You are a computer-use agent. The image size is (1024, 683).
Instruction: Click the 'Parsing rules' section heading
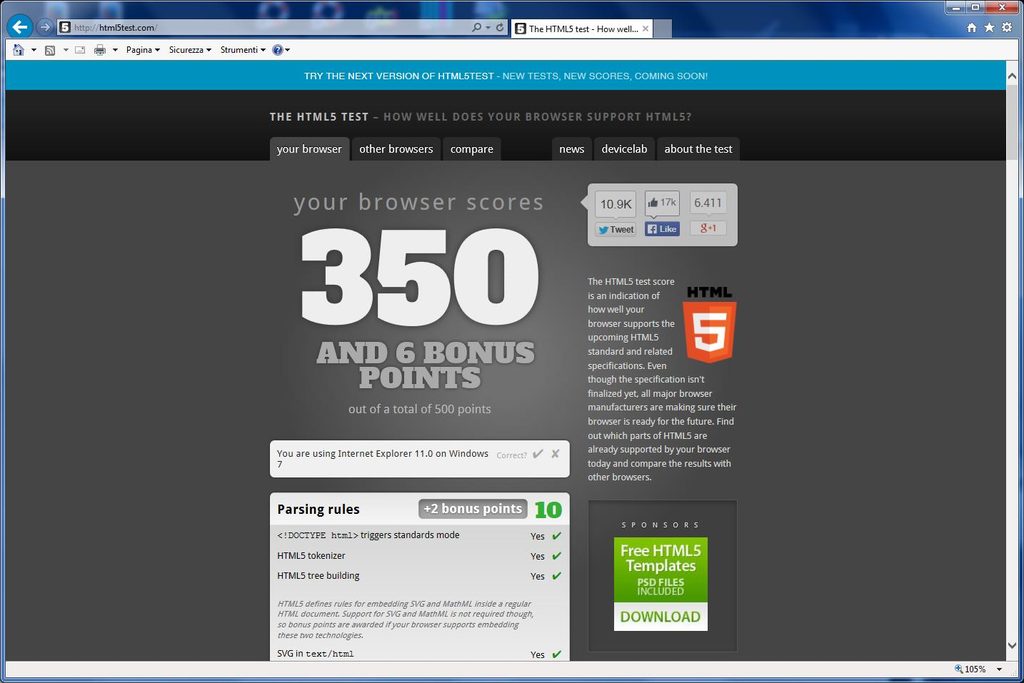318,509
